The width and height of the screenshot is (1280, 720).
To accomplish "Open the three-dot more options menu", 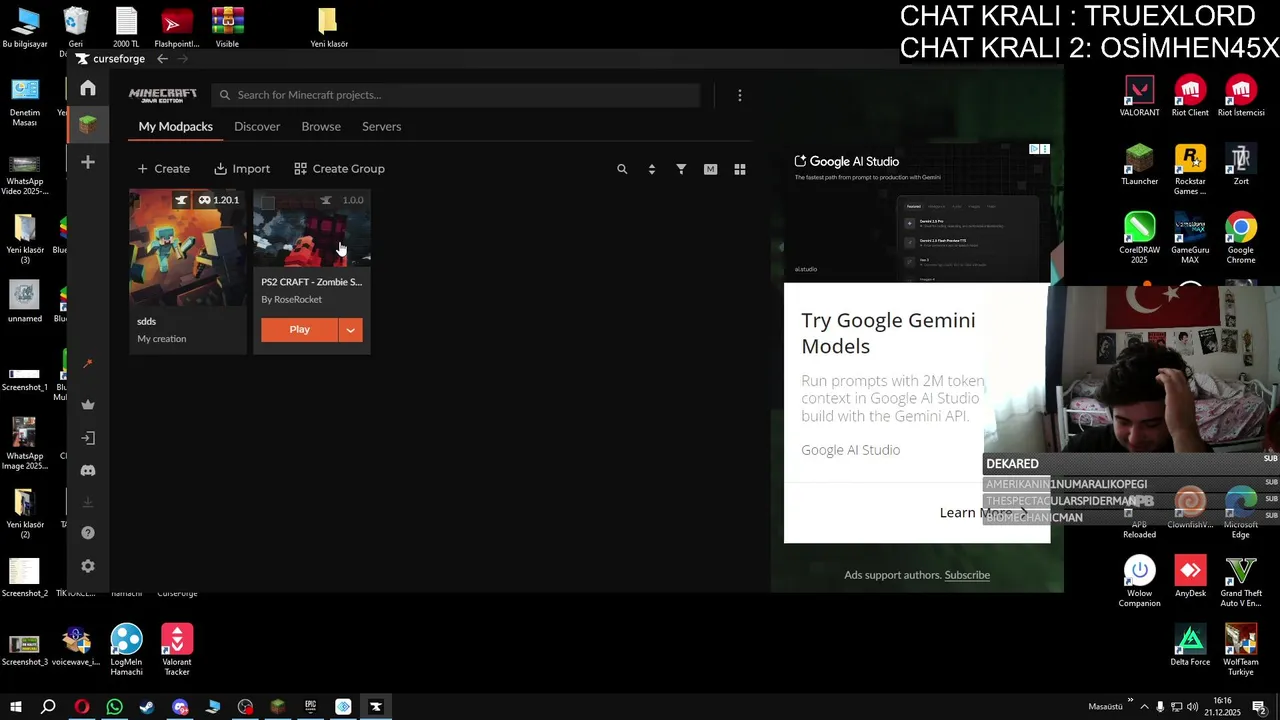I will 740,95.
